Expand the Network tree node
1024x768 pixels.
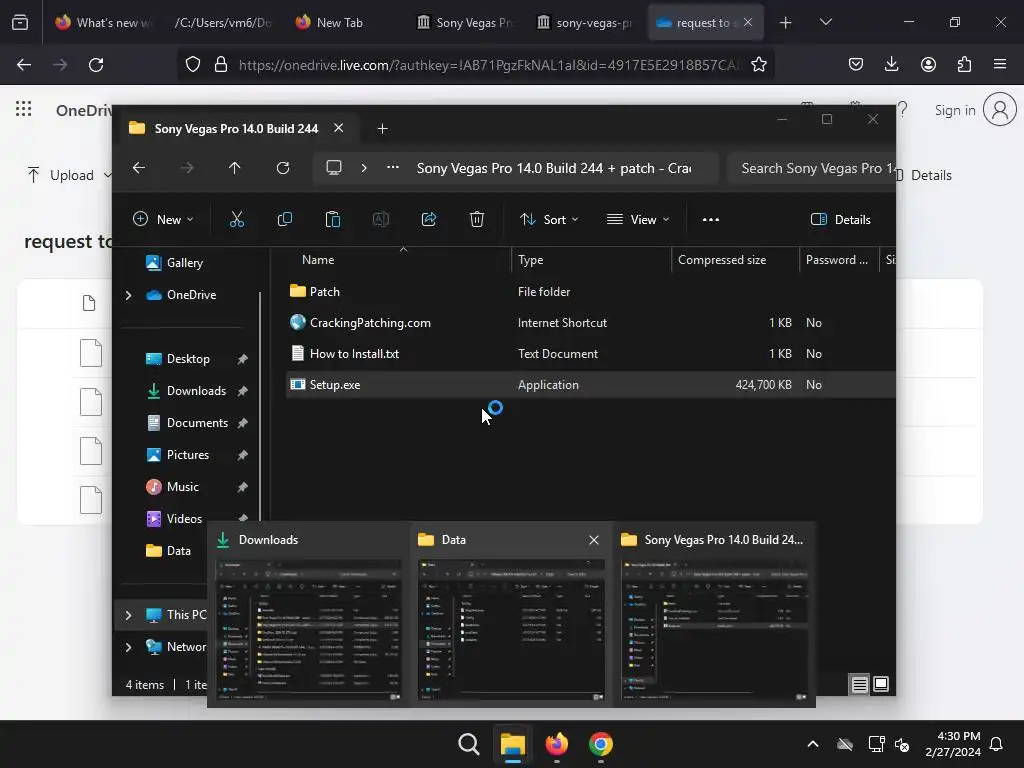click(x=129, y=647)
